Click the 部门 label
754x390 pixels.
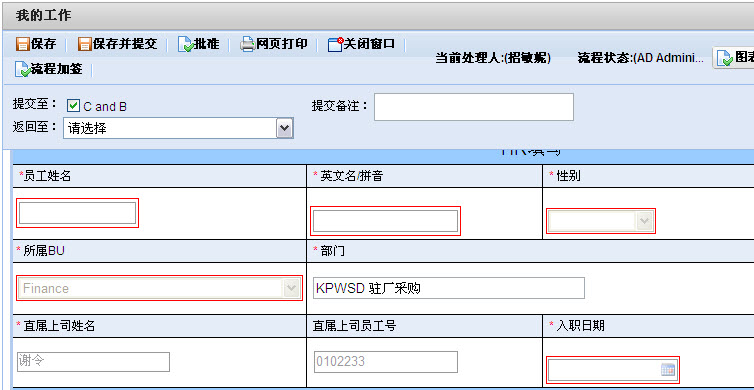point(332,251)
